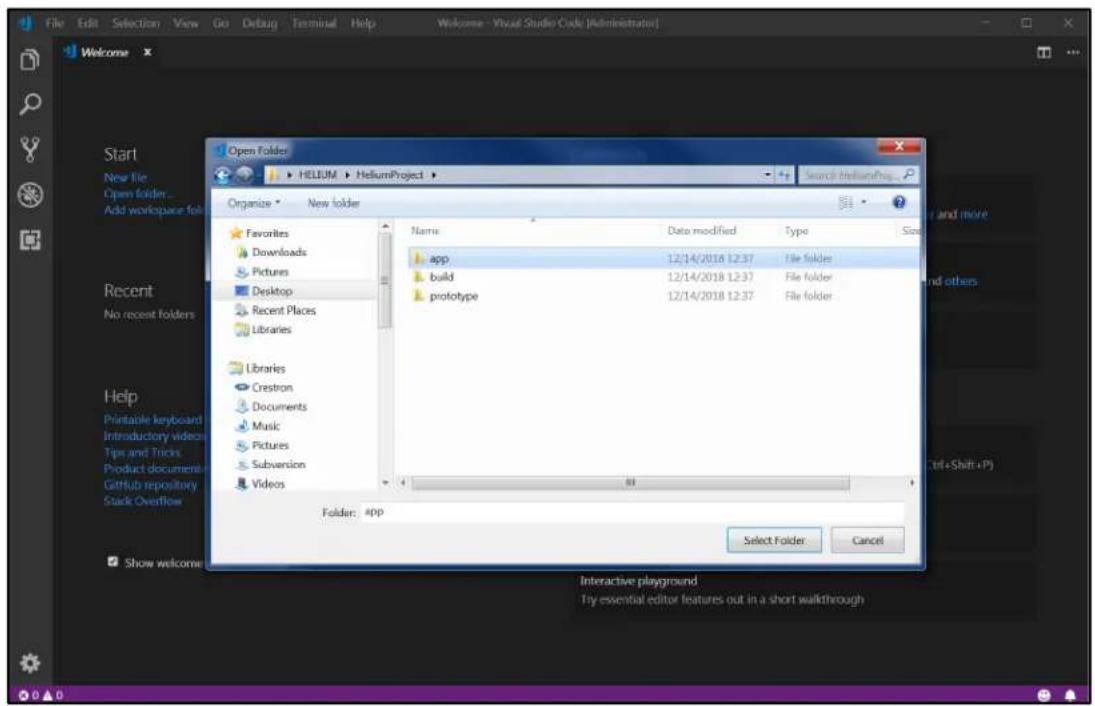
Task: Open the Go menu
Action: click(221, 23)
